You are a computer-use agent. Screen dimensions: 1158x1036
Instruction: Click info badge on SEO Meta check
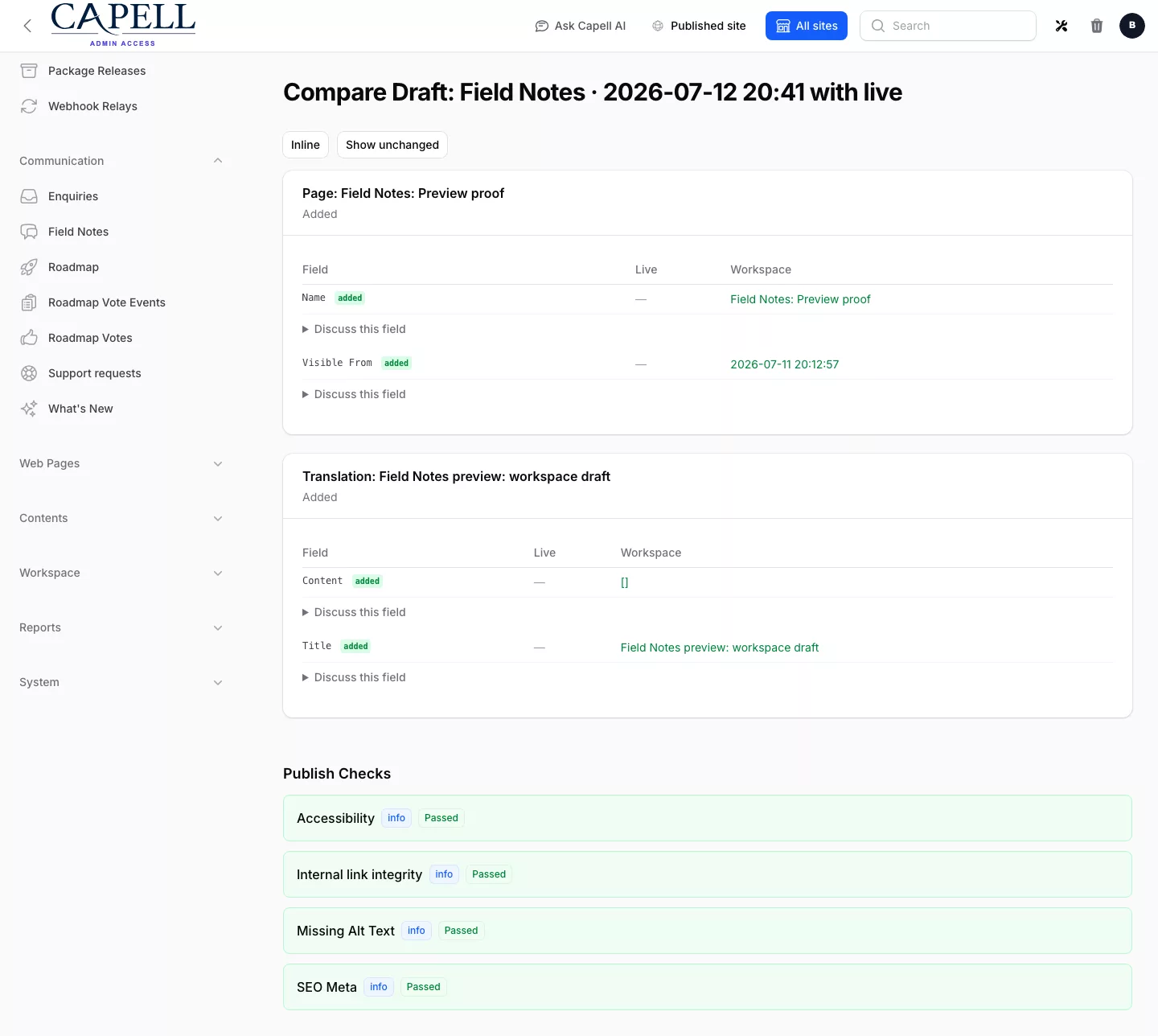tap(379, 987)
